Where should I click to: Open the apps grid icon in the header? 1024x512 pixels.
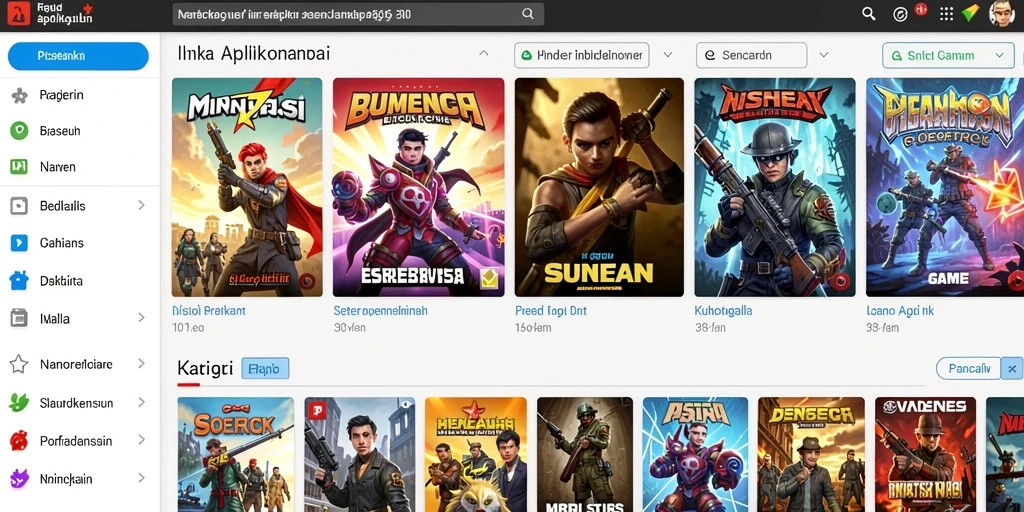coord(946,14)
